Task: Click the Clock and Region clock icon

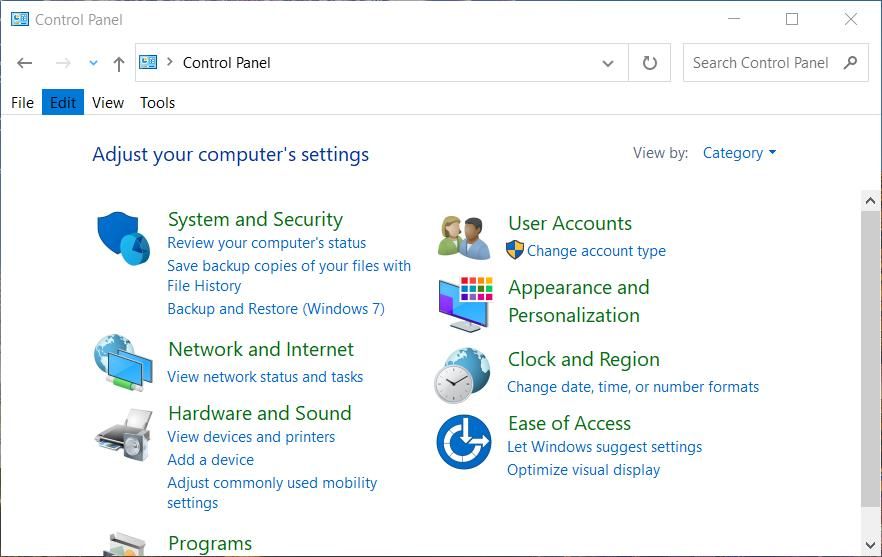Action: point(462,375)
